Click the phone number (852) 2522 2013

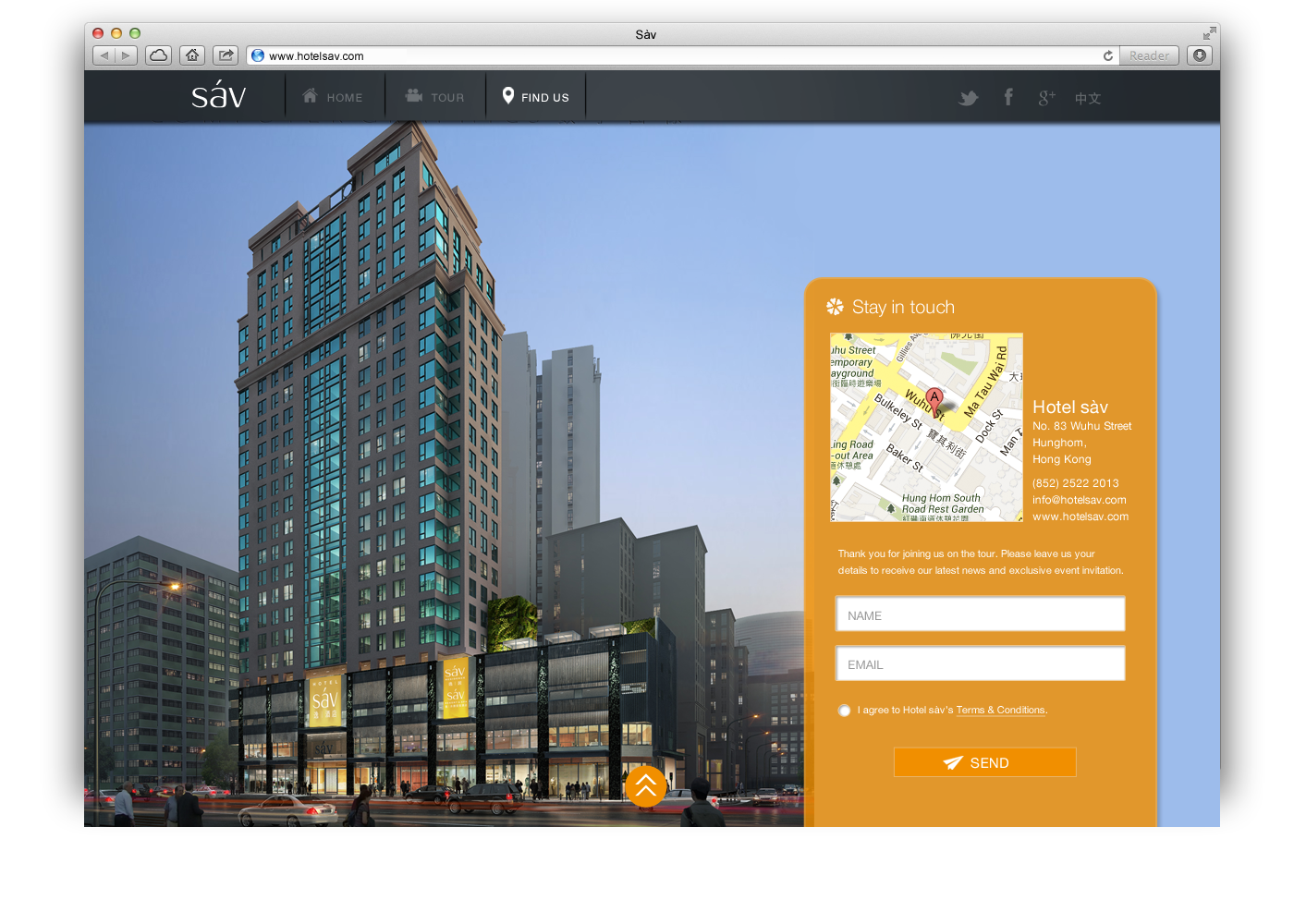point(1076,483)
